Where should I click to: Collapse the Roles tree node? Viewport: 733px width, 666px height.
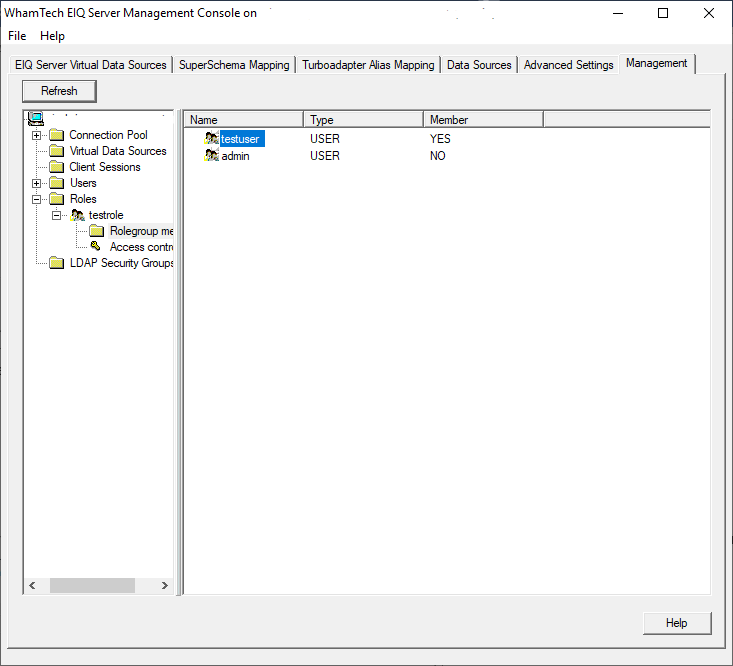point(37,199)
